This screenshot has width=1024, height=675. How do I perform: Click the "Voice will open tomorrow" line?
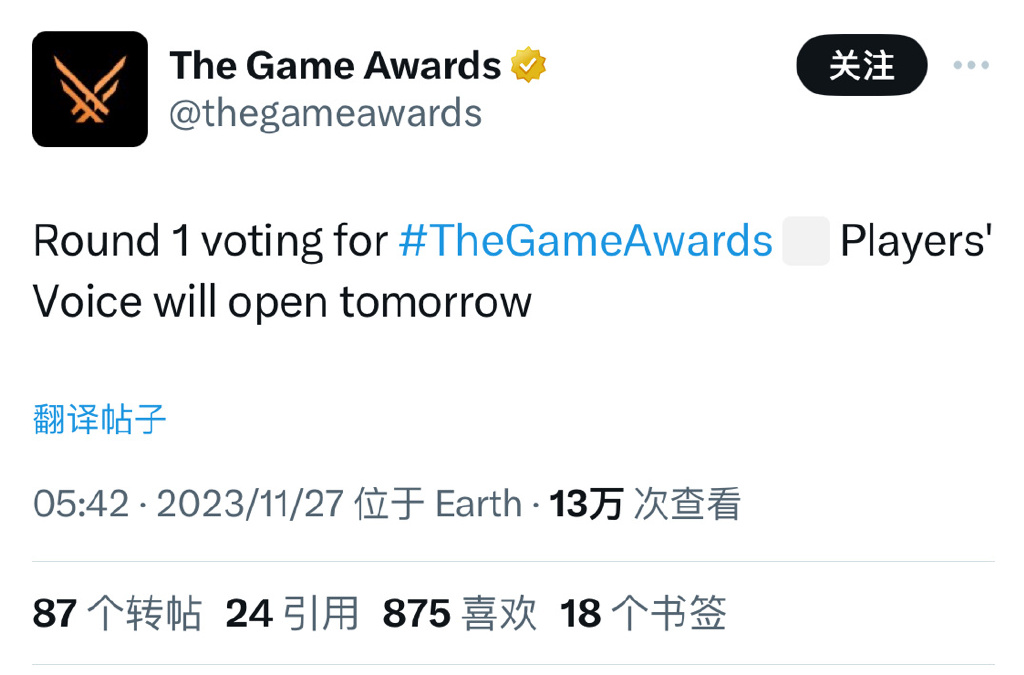pos(282,302)
